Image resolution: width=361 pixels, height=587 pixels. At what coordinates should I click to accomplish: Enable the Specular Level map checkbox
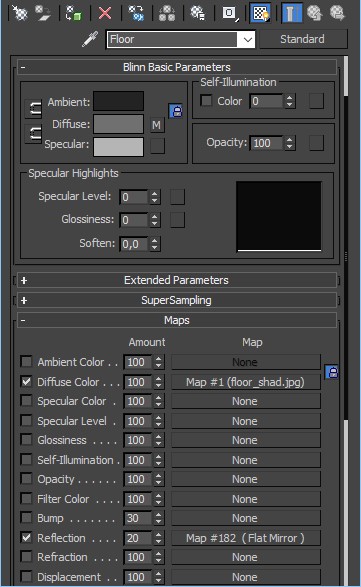point(26,420)
